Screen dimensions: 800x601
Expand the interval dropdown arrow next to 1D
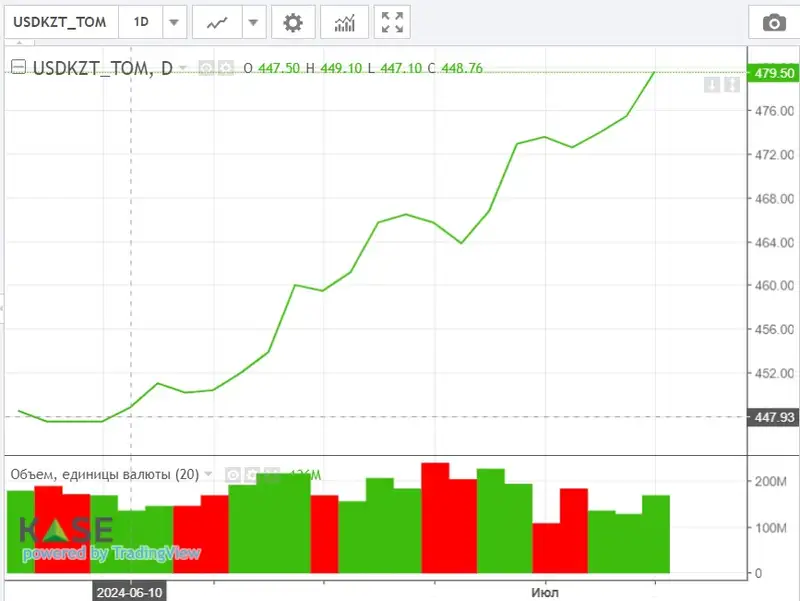[x=174, y=22]
